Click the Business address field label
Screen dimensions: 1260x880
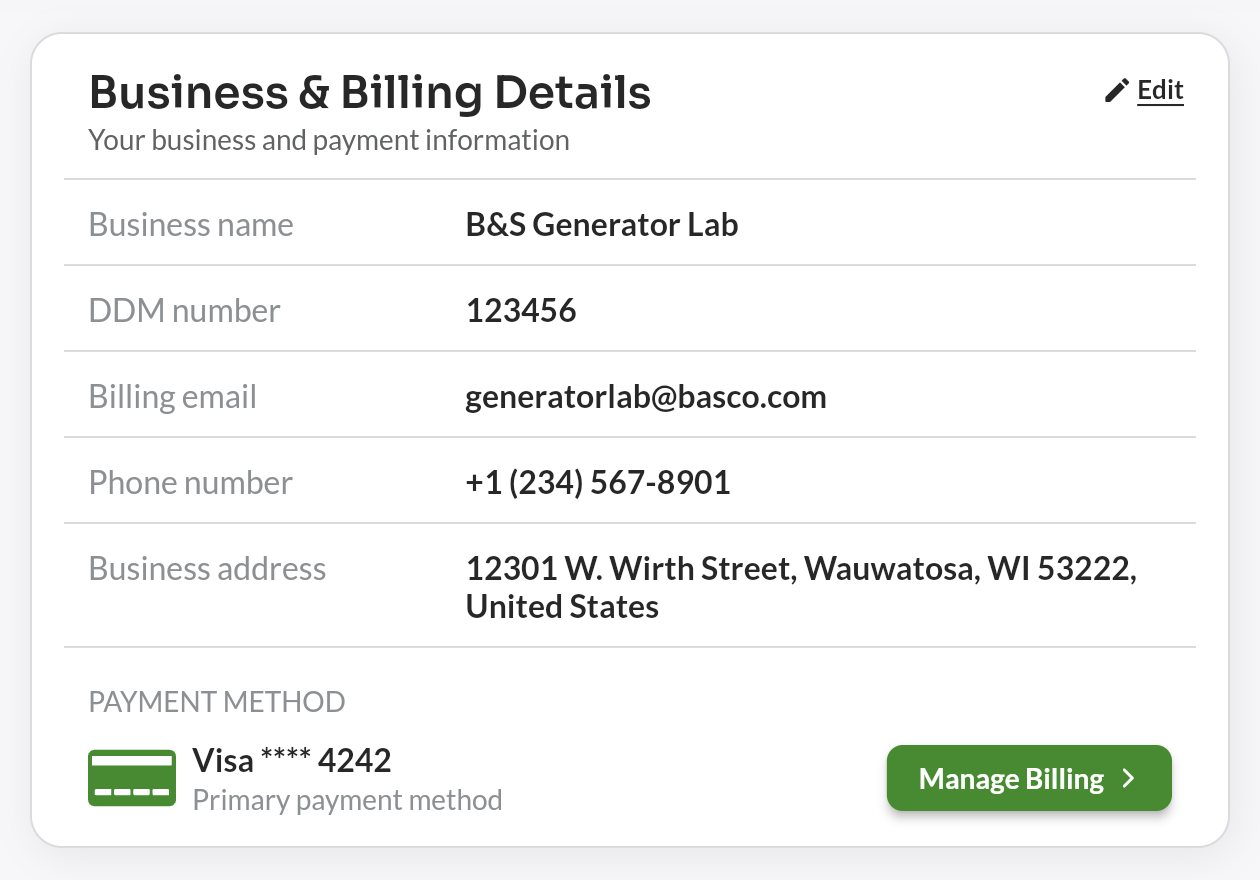coord(207,569)
